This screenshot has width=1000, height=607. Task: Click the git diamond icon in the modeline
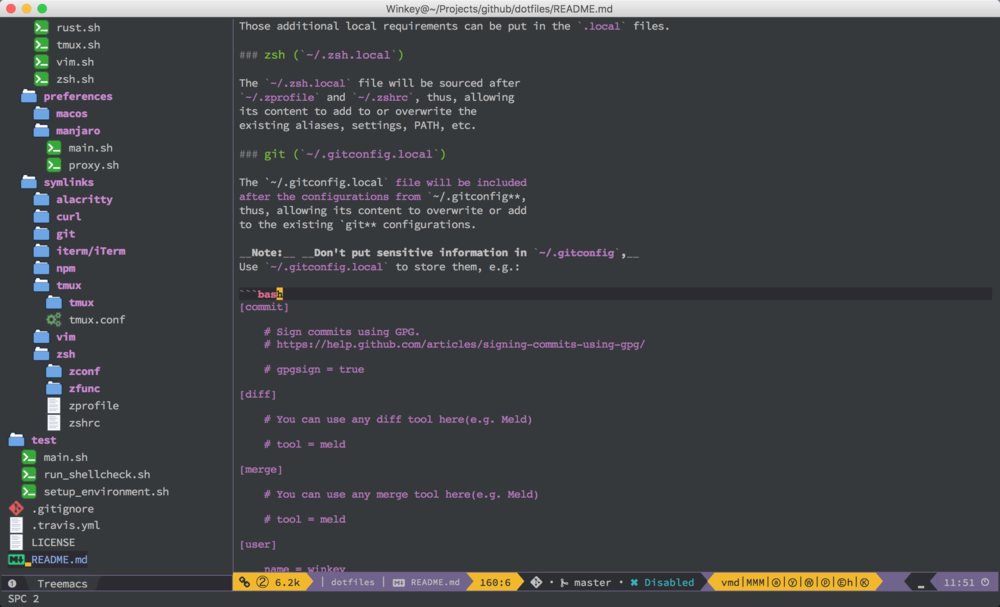(x=536, y=582)
